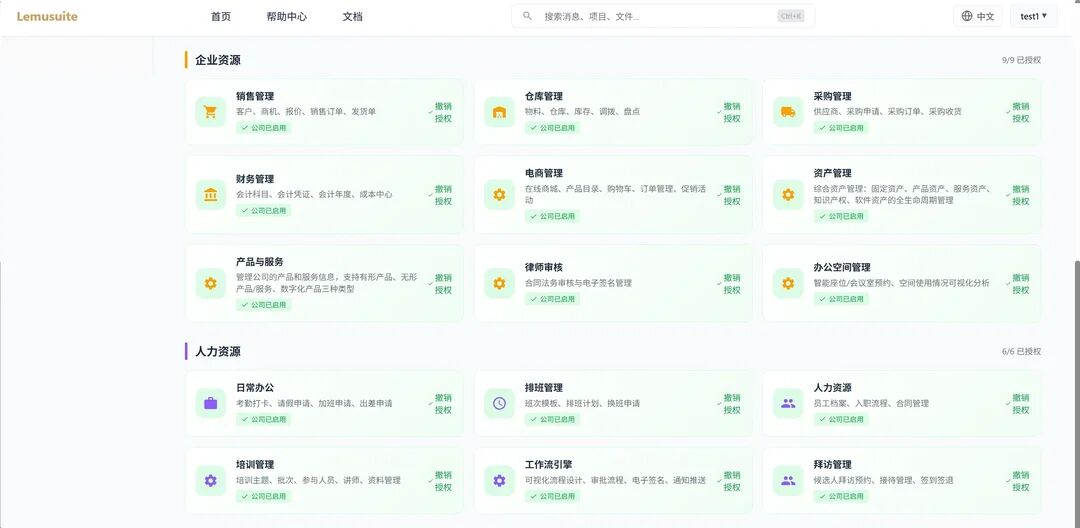Image resolution: width=1080 pixels, height=528 pixels.
Task: Open the 中文 language selector
Action: (977, 16)
